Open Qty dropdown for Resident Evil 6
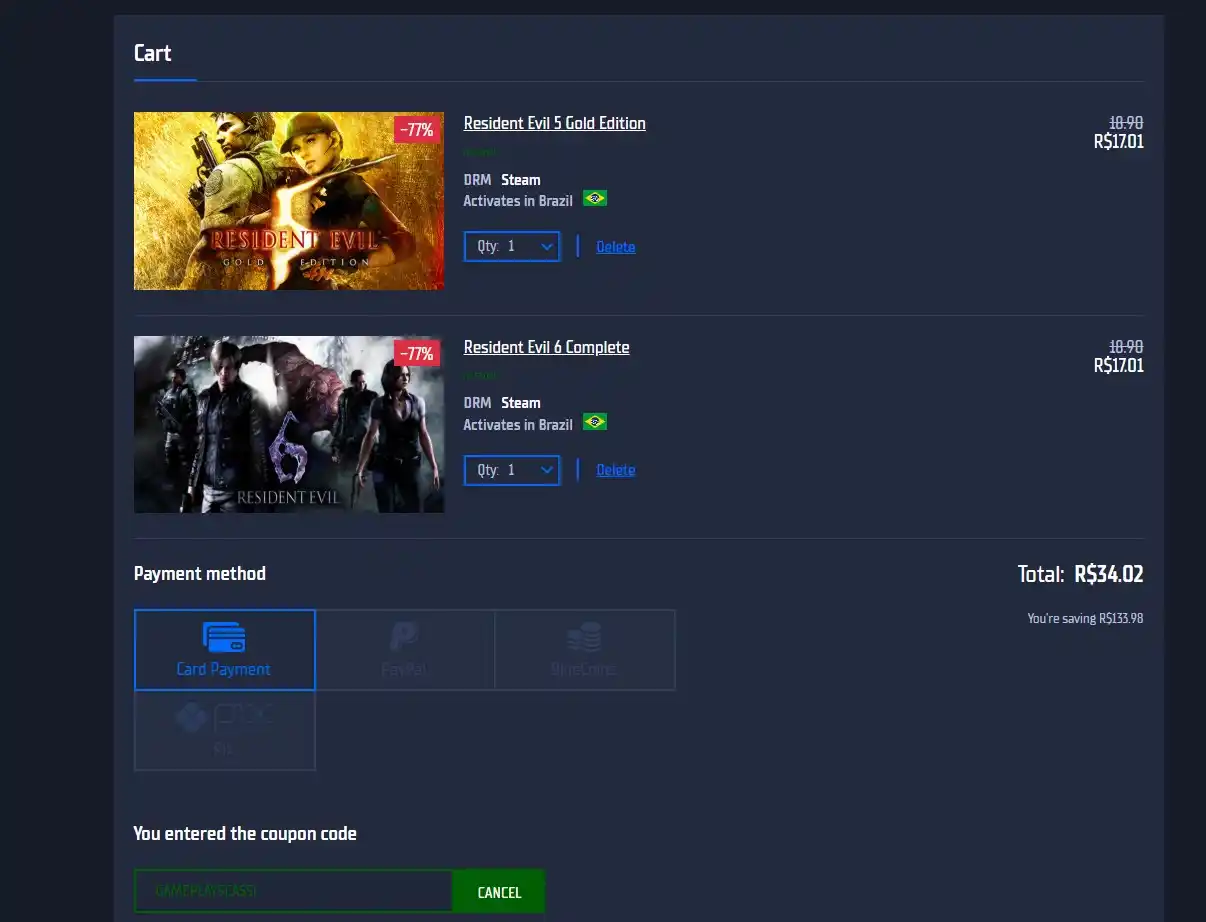The width and height of the screenshot is (1206, 922). pyautogui.click(x=512, y=470)
